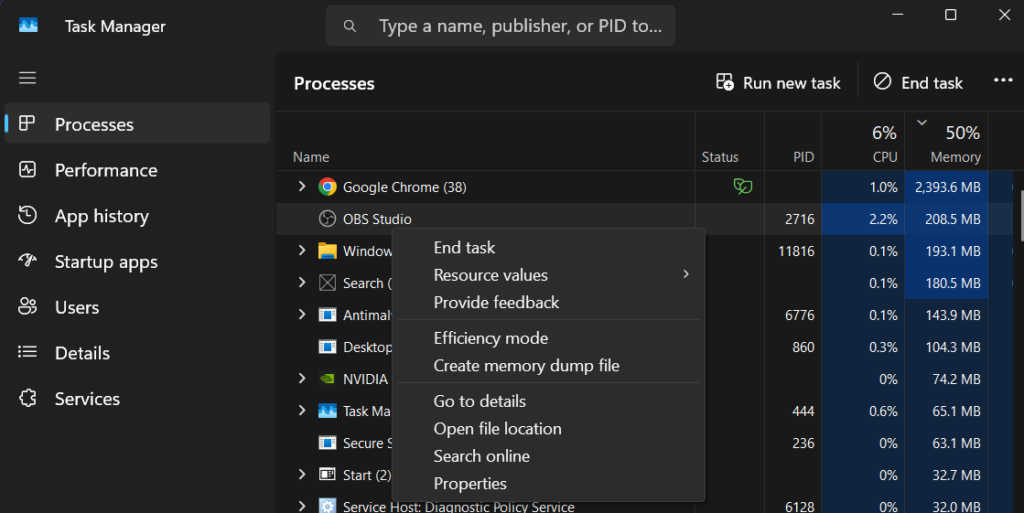Click the search magnifier icon

click(350, 26)
